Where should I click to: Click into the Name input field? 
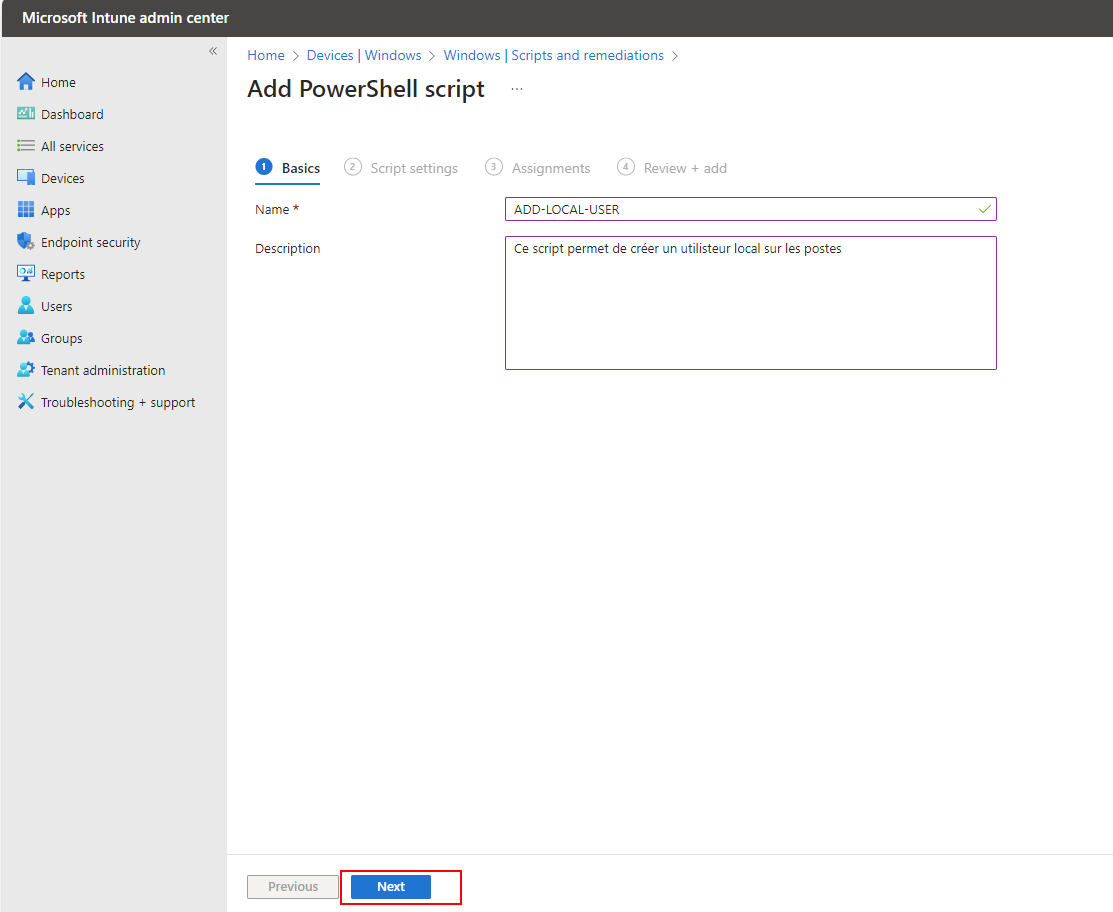751,209
